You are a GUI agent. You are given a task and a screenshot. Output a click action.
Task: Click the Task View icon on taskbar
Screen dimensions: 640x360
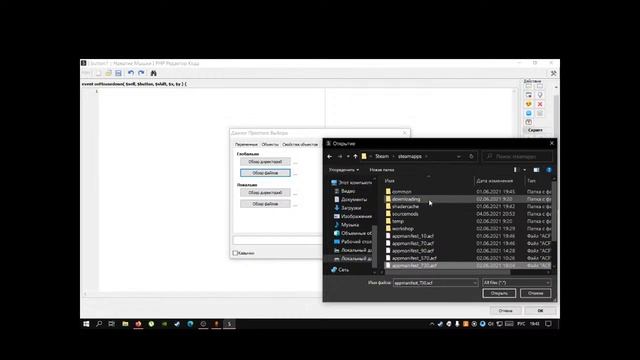point(111,324)
